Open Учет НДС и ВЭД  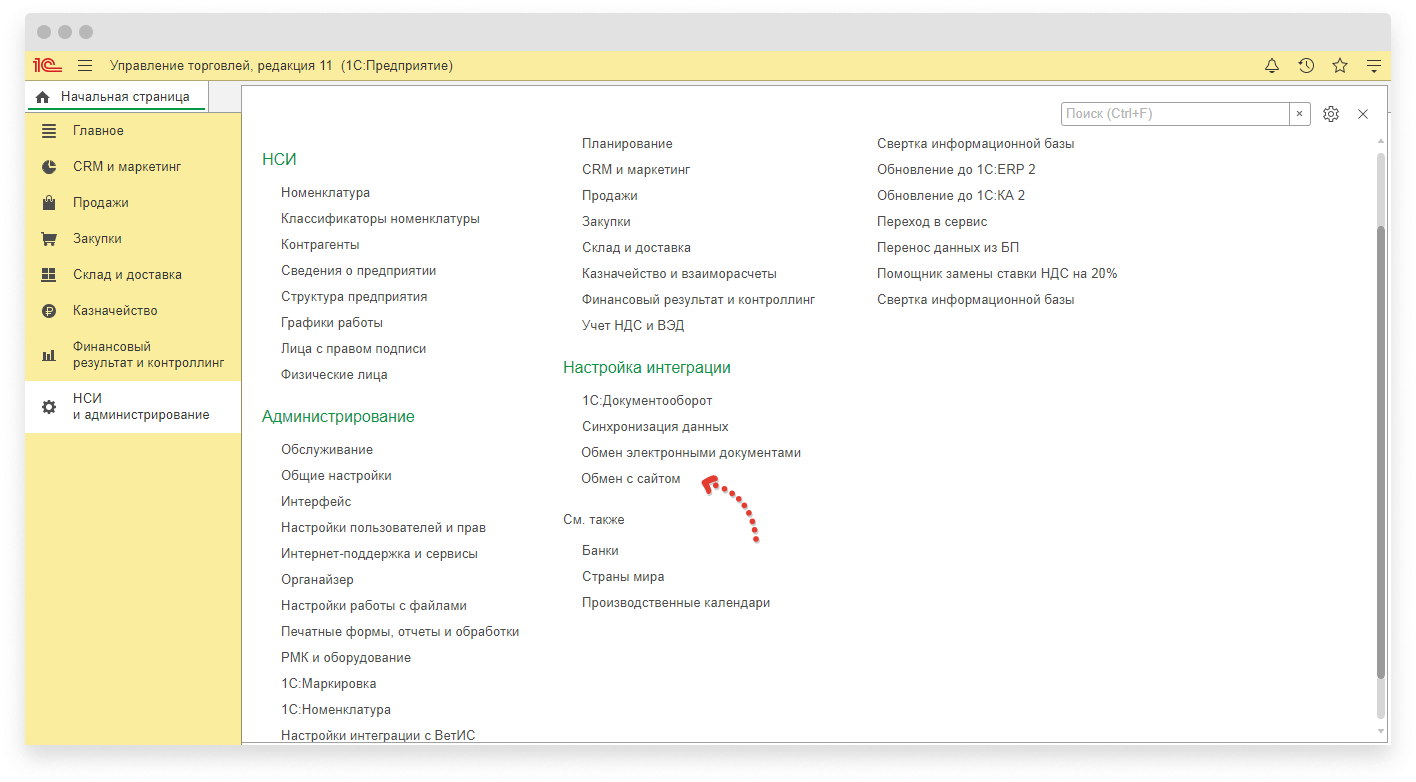click(633, 326)
